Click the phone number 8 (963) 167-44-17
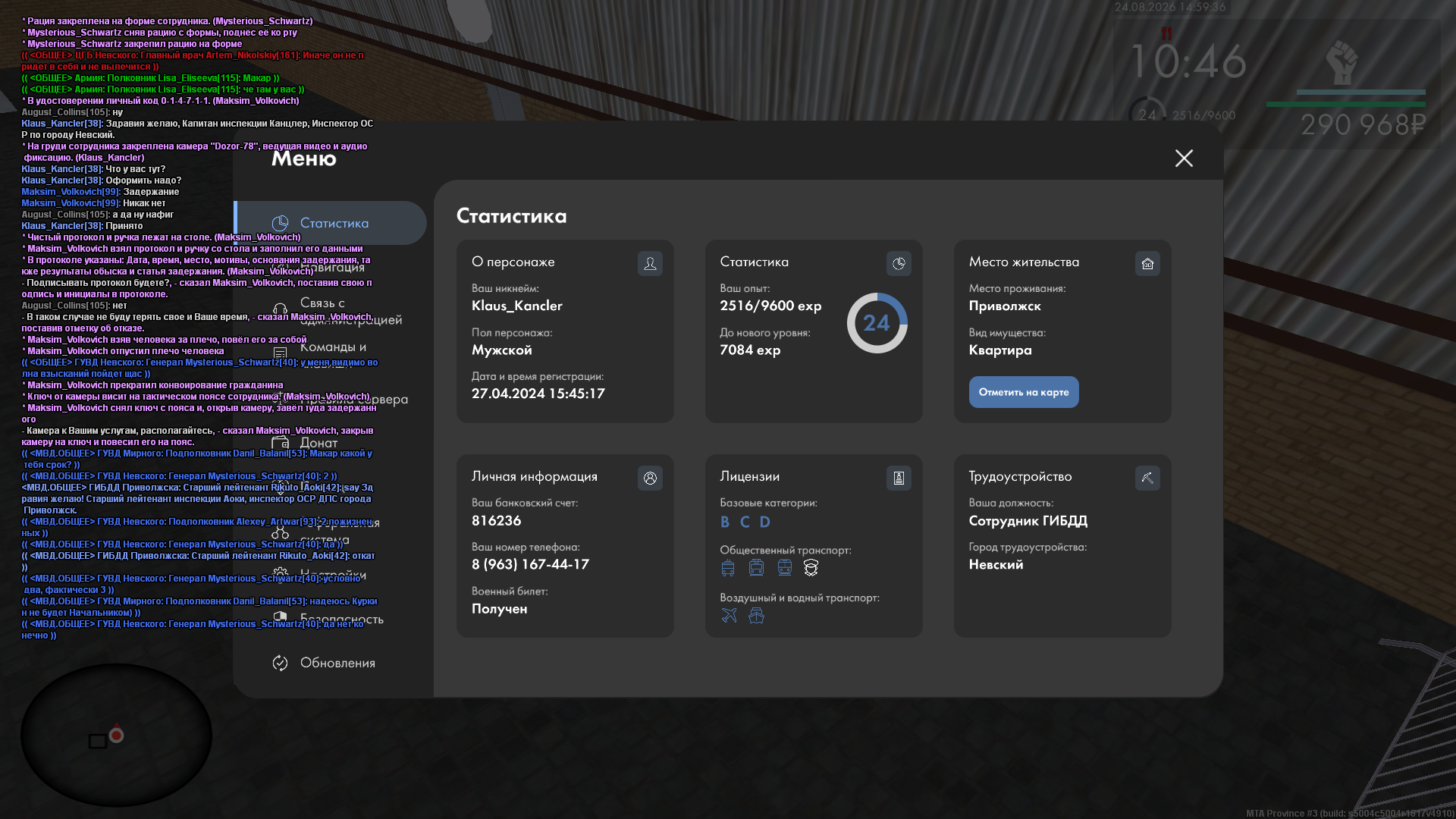 pos(530,564)
